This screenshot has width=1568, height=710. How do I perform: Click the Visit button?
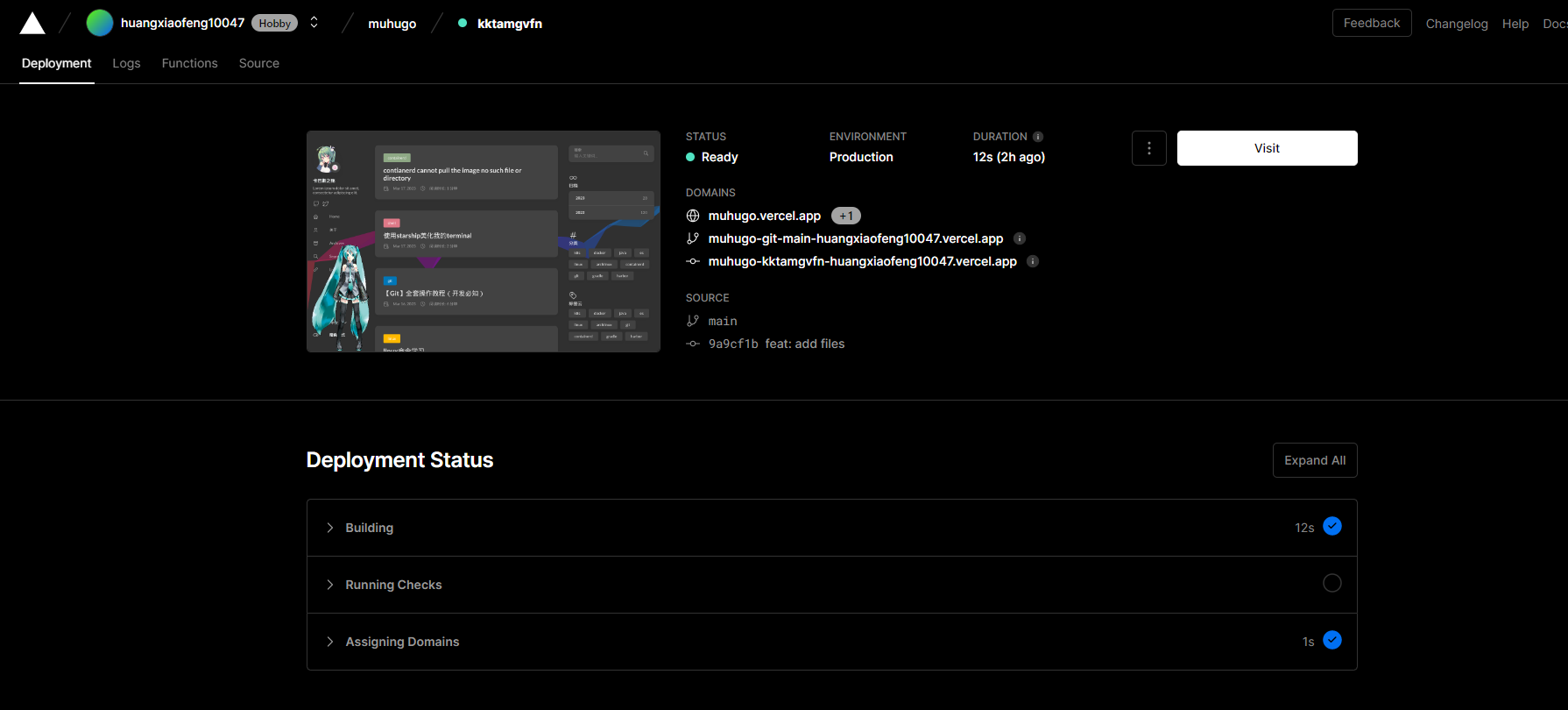1268,148
